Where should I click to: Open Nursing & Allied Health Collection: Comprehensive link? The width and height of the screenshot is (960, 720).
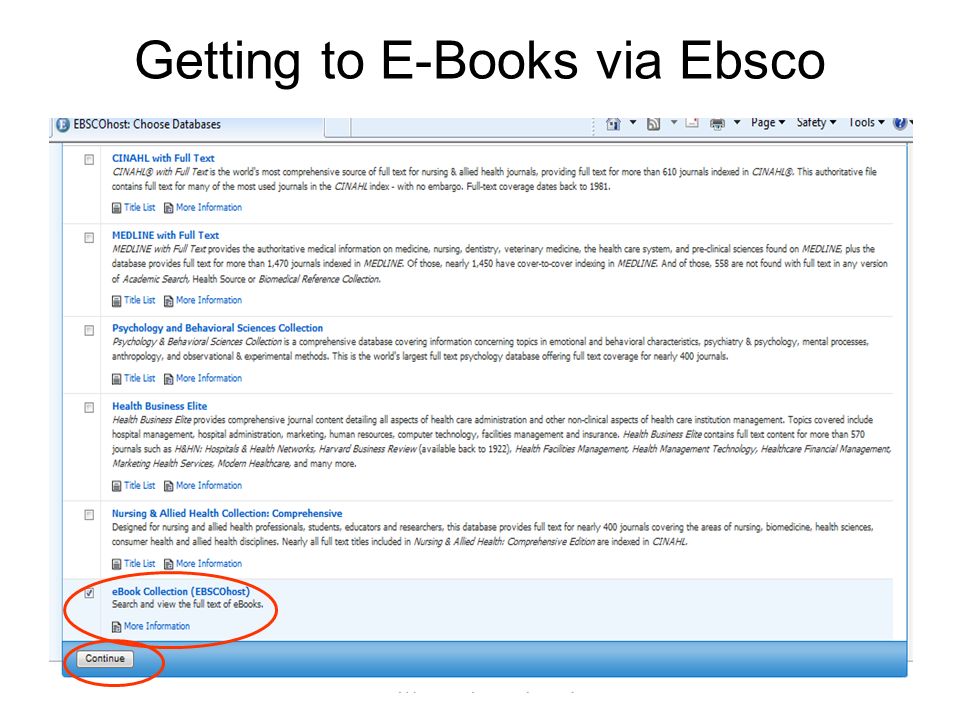coord(227,514)
